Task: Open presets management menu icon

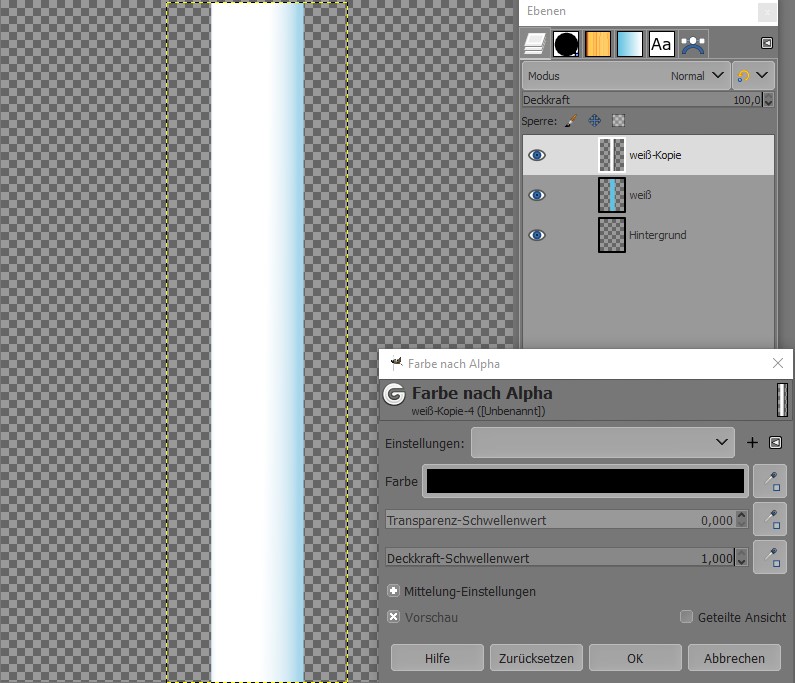Action: tap(775, 443)
